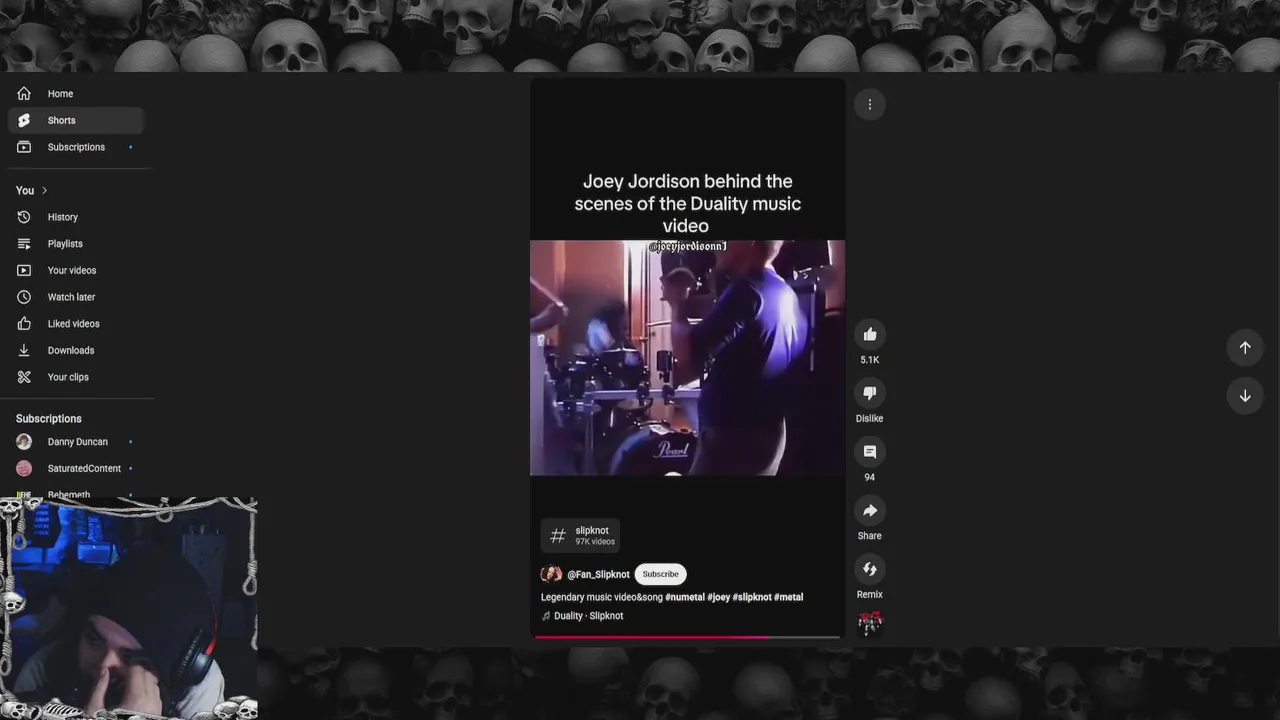Screen dimensions: 1280x720
Task: Like this Short with thumbs up
Action: pos(870,334)
